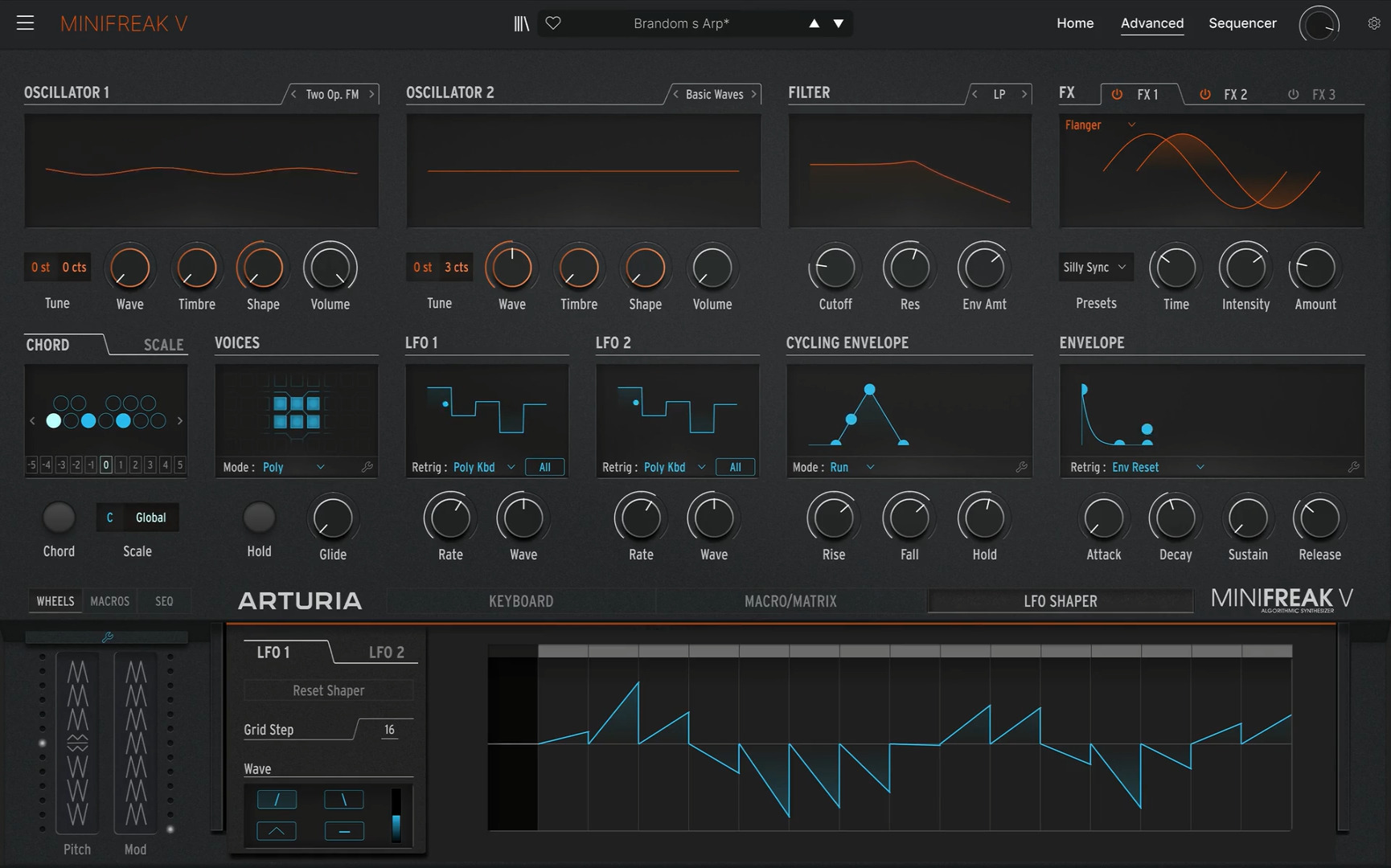Screen dimensions: 1391x868
Task: Open the hamburger main menu
Action: click(x=26, y=23)
